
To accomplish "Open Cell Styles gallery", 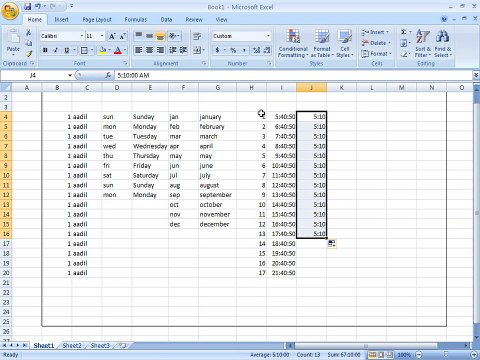I will tap(345, 43).
